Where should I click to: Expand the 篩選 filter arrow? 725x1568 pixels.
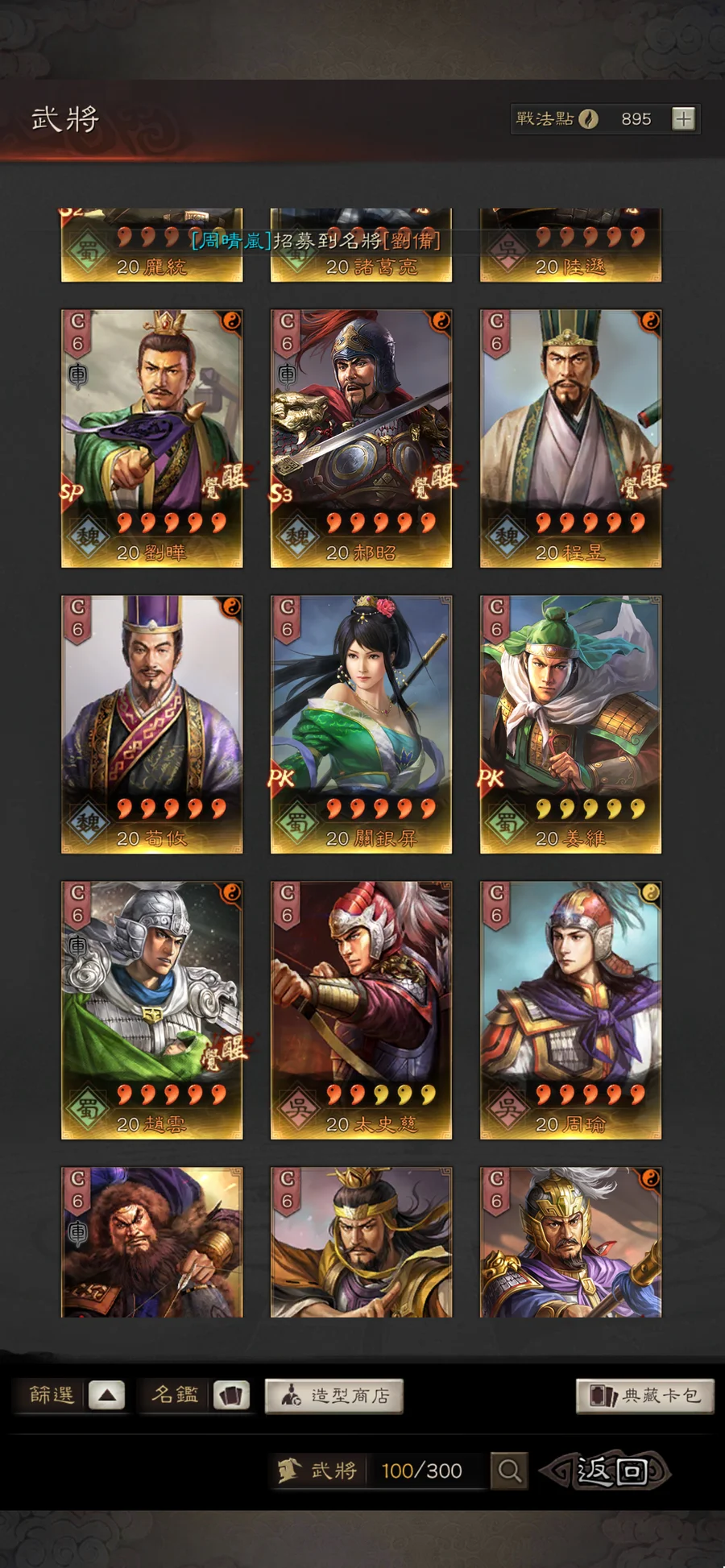(106, 1395)
